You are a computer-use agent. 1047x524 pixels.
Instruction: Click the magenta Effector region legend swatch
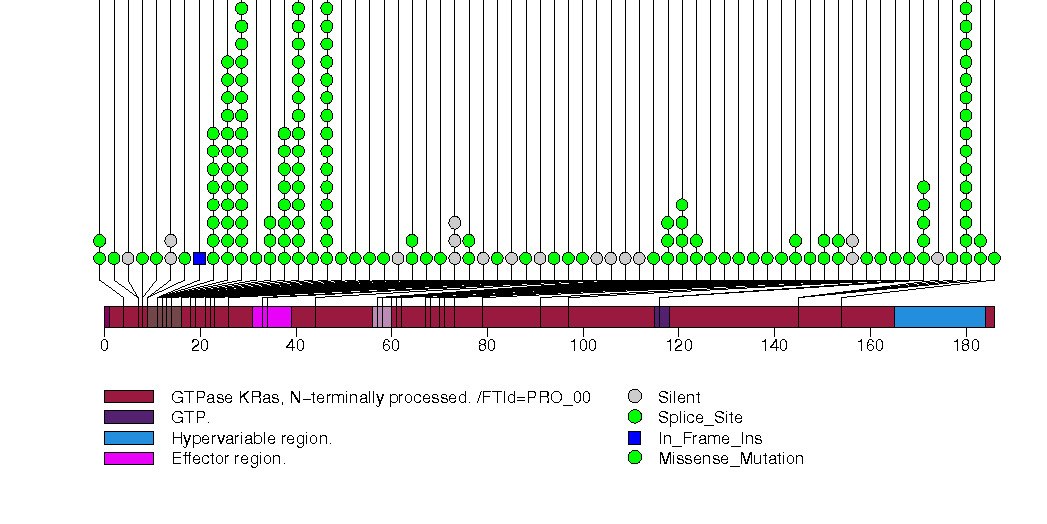pyautogui.click(x=129, y=458)
